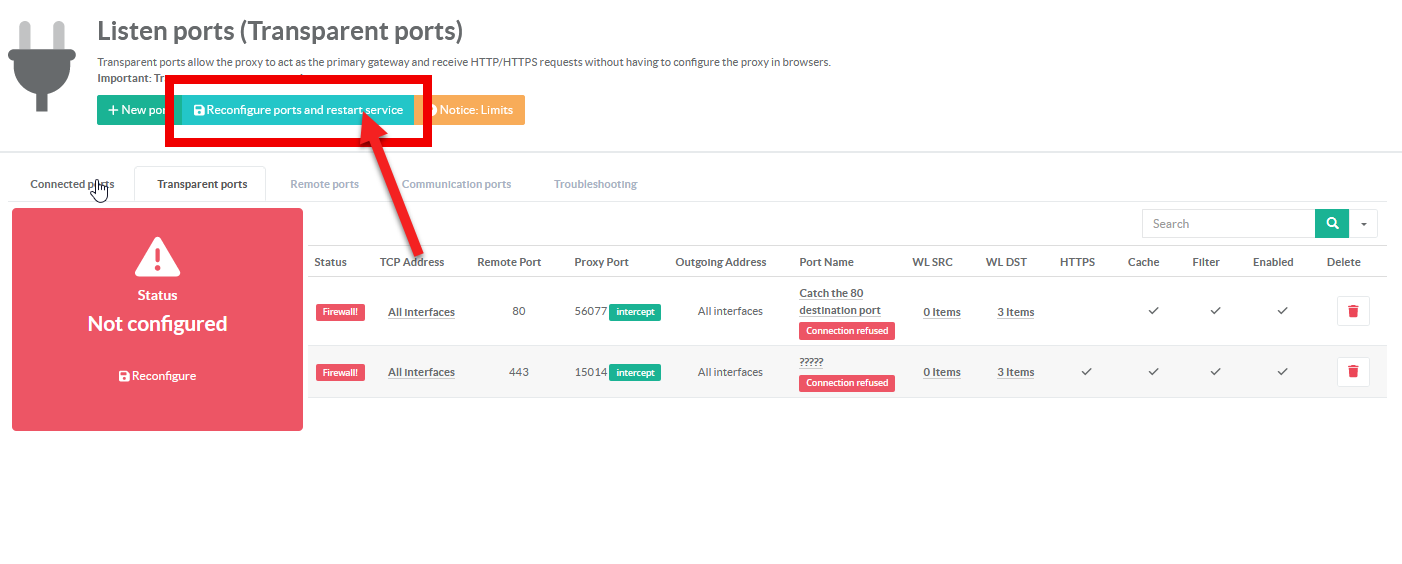Delete the port 443 row with trash icon
This screenshot has width=1402, height=564.
[1353, 372]
